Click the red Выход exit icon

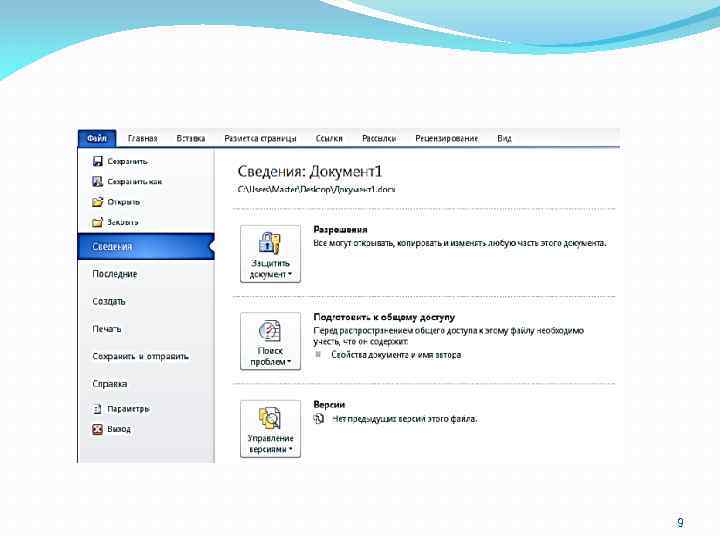tap(97, 429)
